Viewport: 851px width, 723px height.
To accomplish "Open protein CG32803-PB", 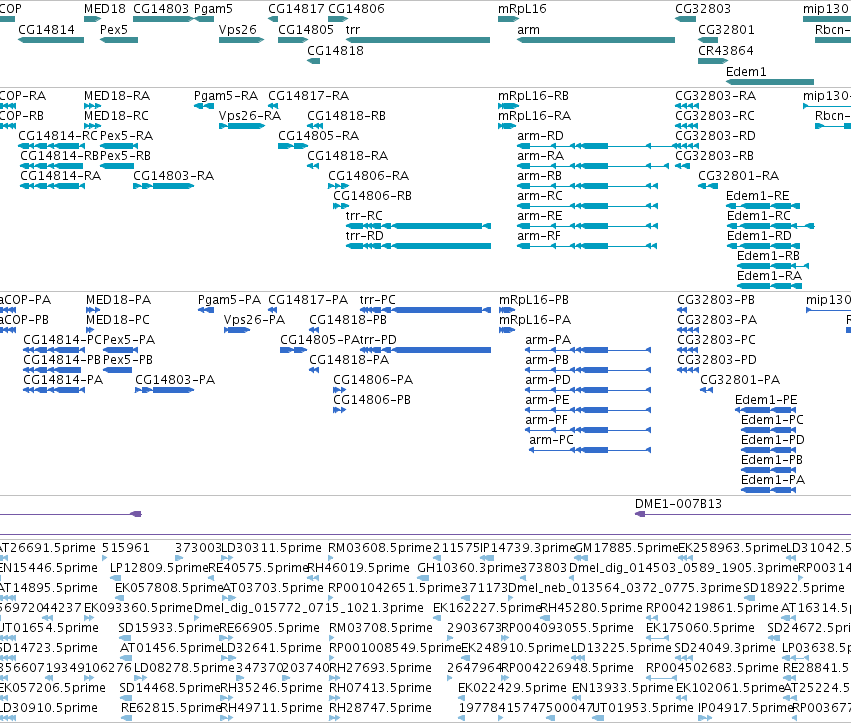I will click(716, 300).
